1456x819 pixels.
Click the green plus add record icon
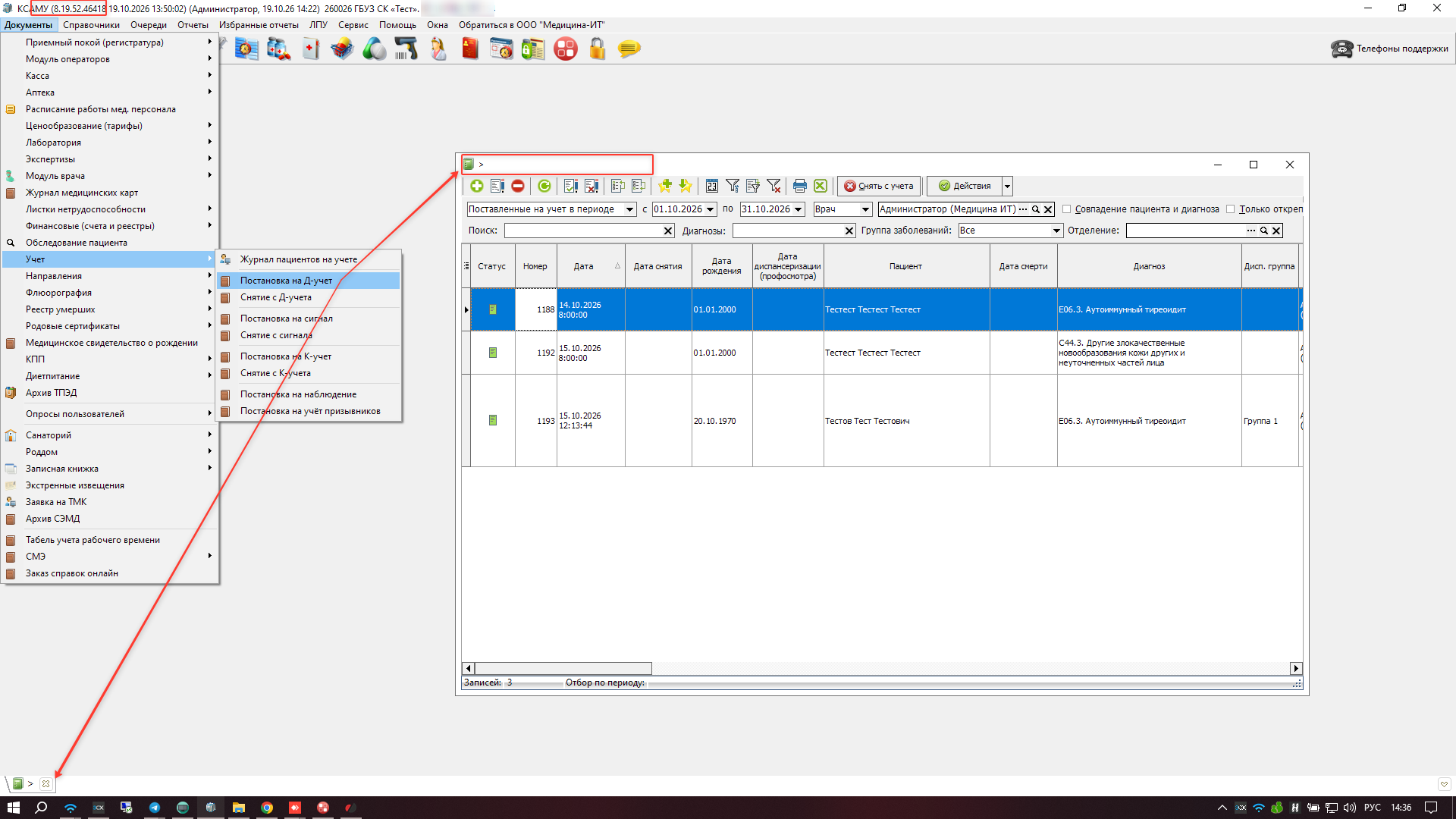point(476,186)
